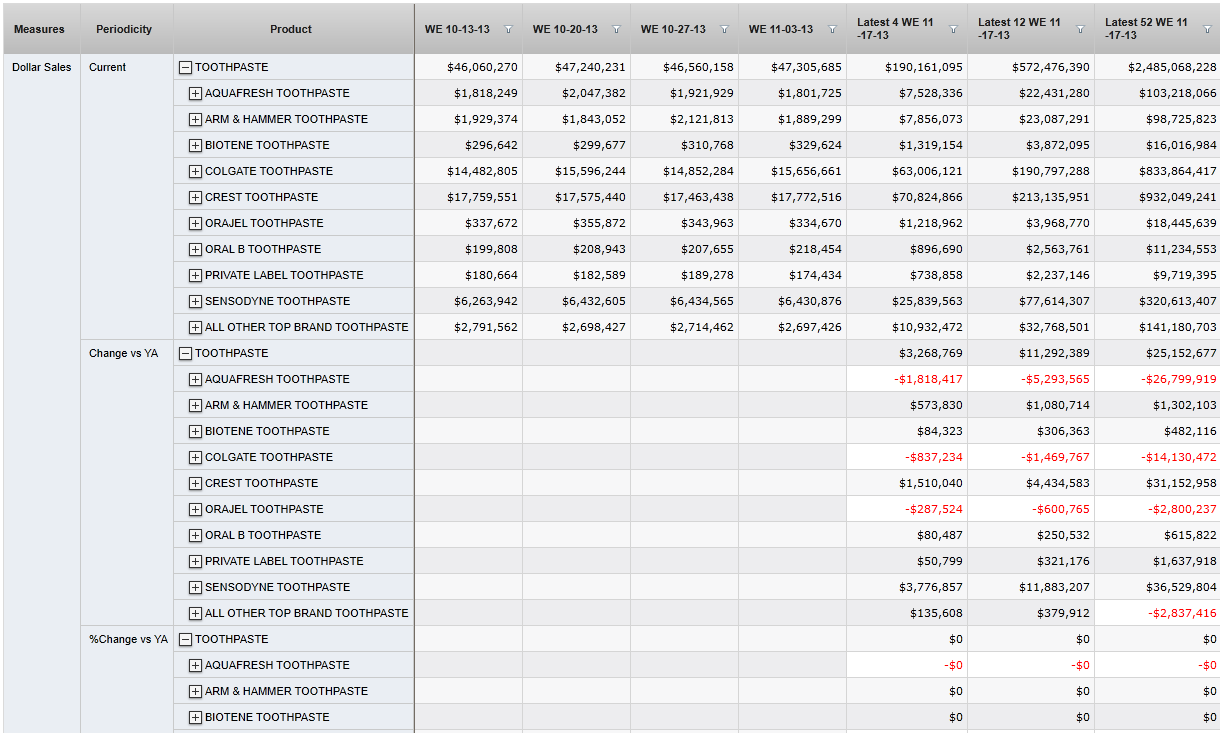Click the Product column header
Viewport: 1220px width, 733px height.
coord(291,30)
